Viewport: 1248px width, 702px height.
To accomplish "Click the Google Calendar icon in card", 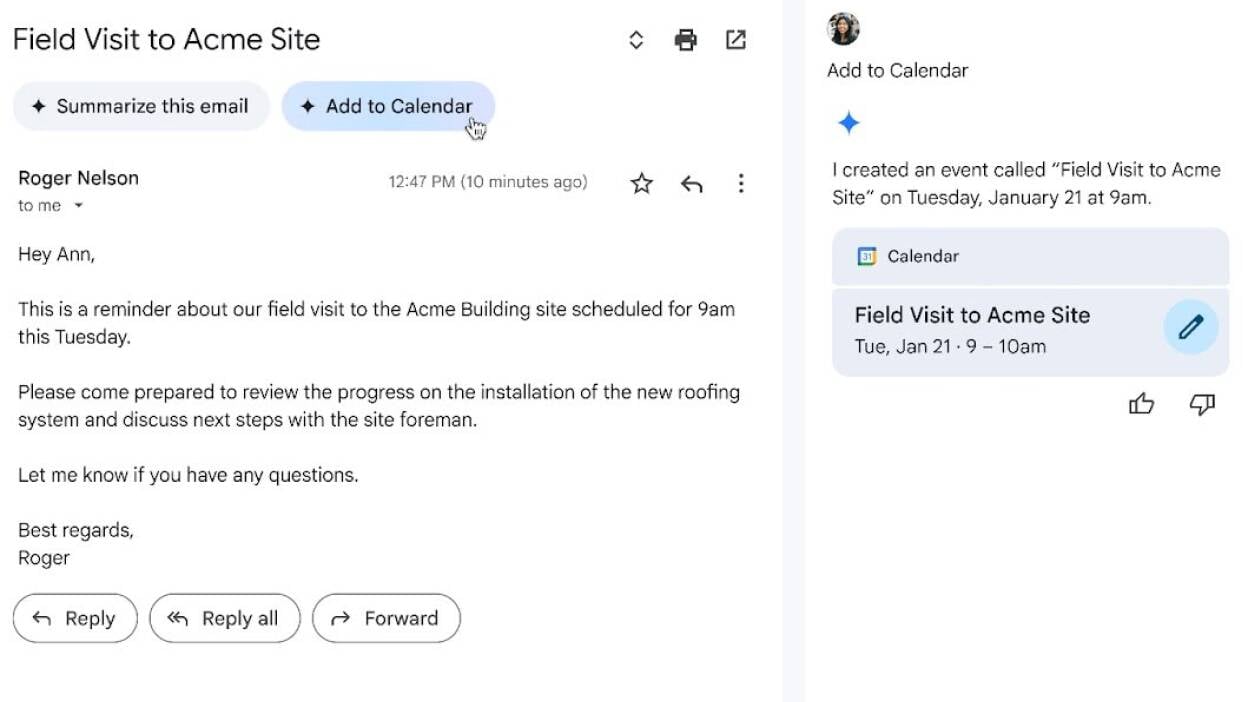I will (867, 257).
